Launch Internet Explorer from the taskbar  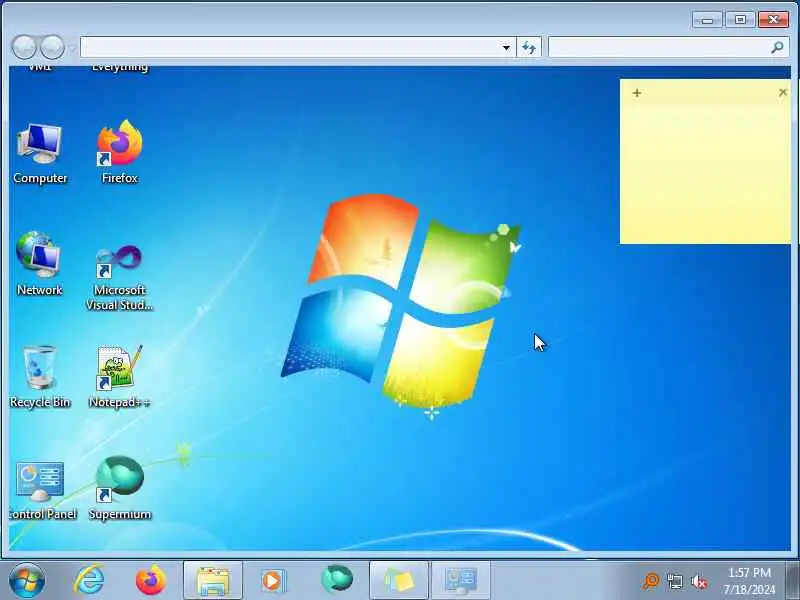89,580
